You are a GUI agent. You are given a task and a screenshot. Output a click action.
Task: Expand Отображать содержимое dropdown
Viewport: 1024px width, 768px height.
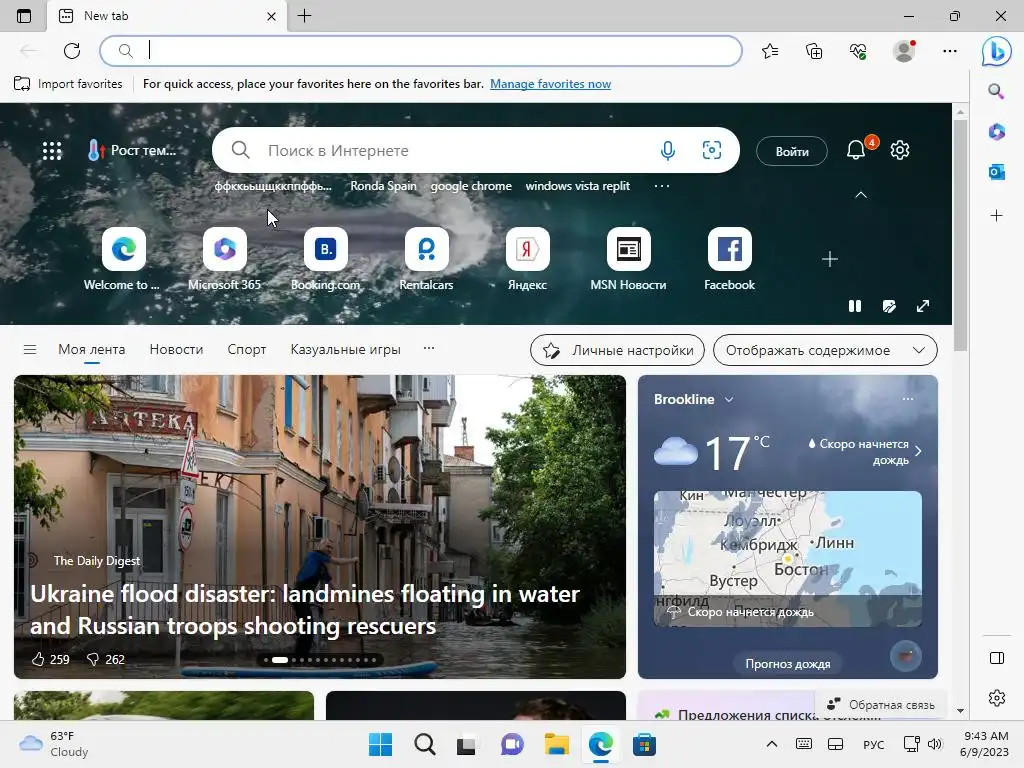(825, 350)
